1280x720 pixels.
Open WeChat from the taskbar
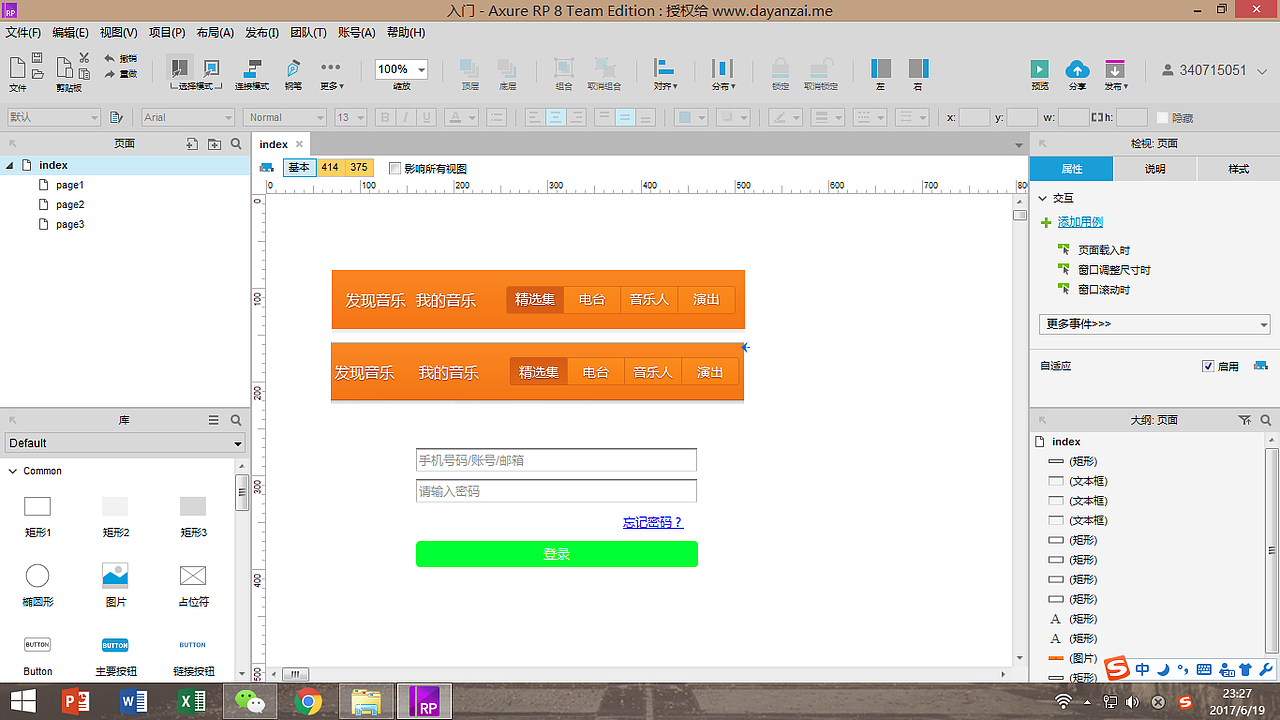coord(248,702)
